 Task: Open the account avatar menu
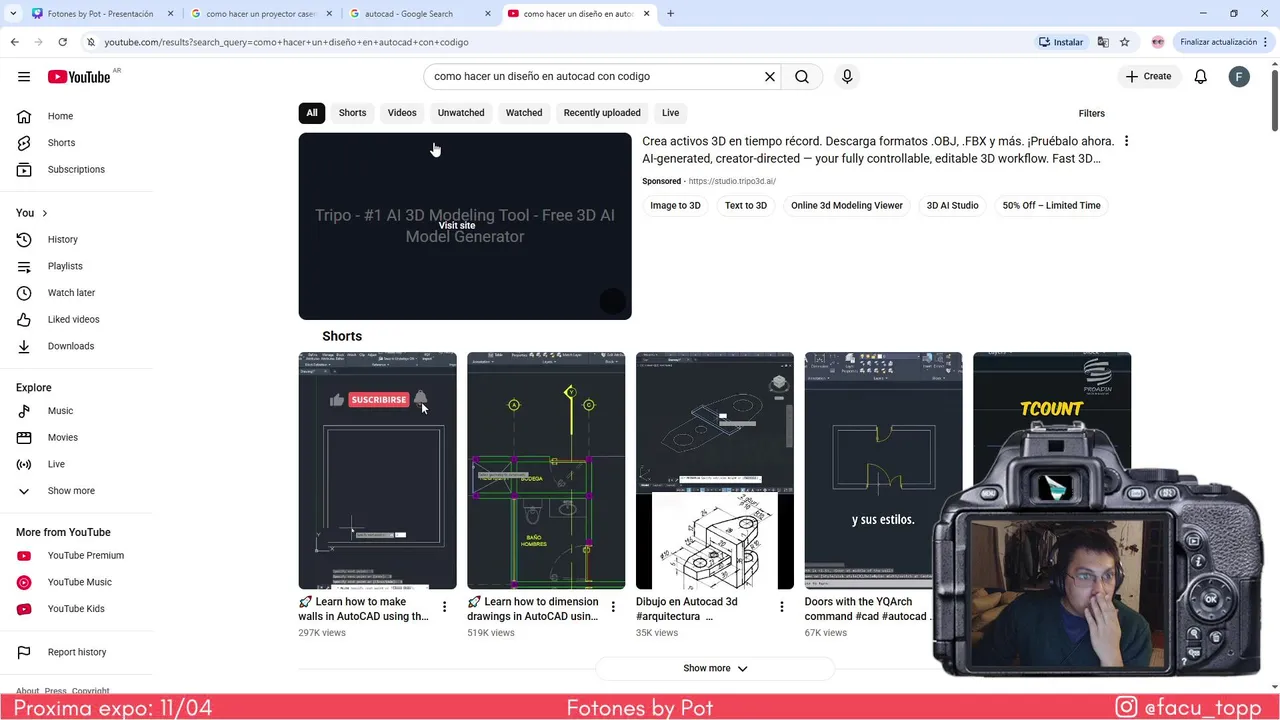coord(1239,77)
